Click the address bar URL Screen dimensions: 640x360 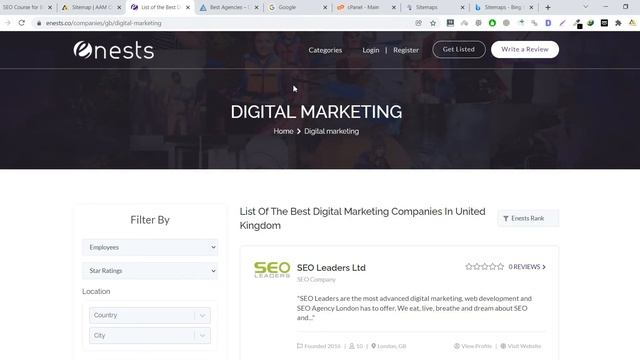pos(104,23)
